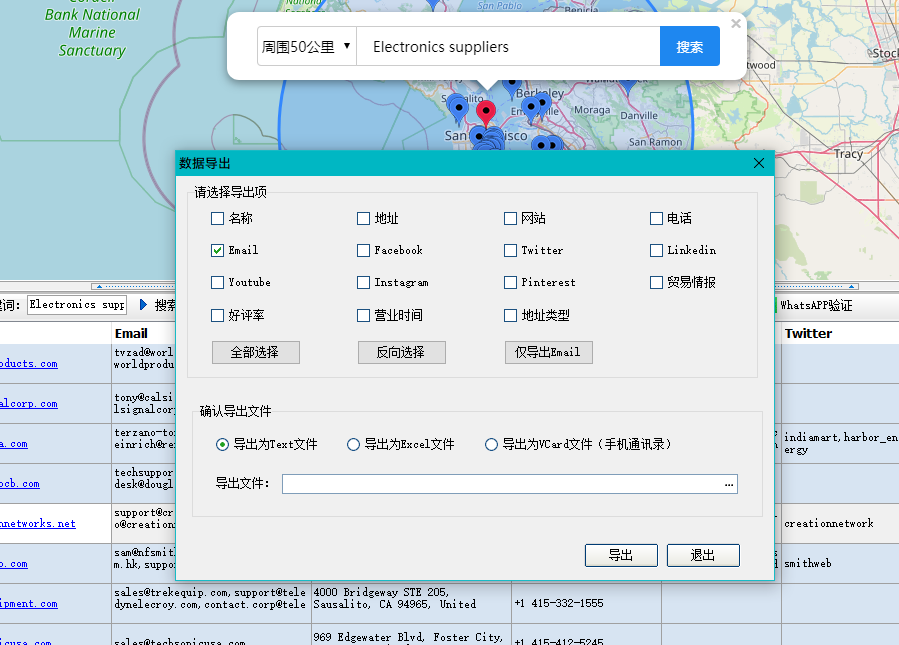The image size is (899, 645).
Task: Select 导出为Text文件 radio option
Action: [x=222, y=444]
